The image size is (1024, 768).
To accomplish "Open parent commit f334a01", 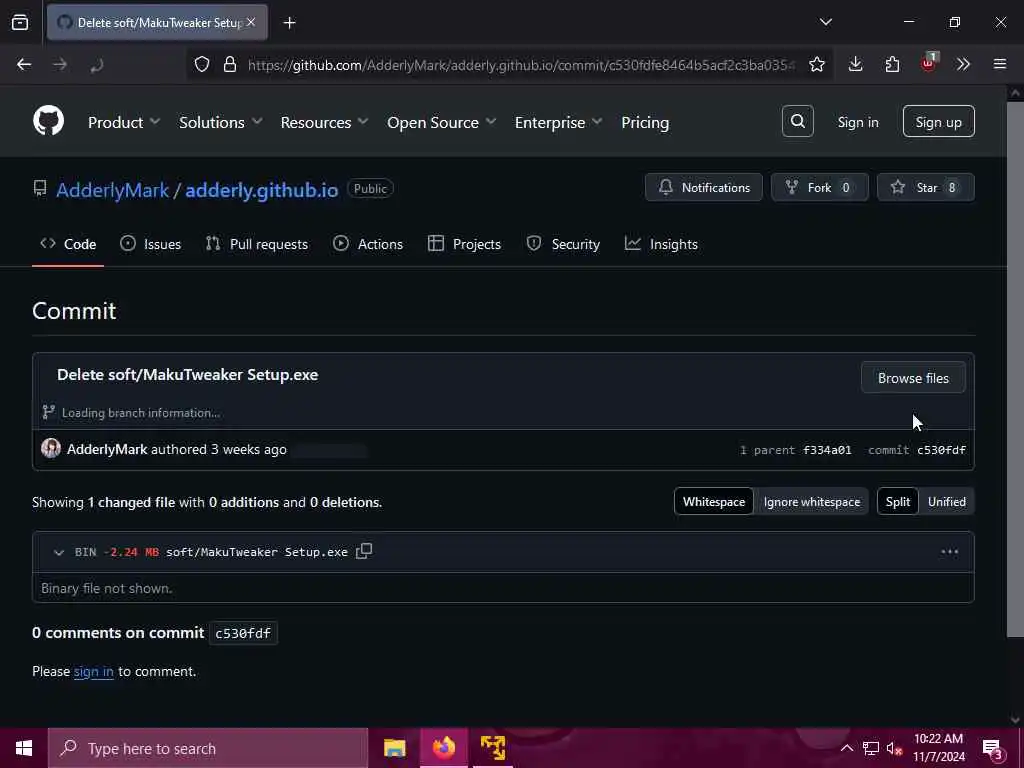I will tap(827, 450).
